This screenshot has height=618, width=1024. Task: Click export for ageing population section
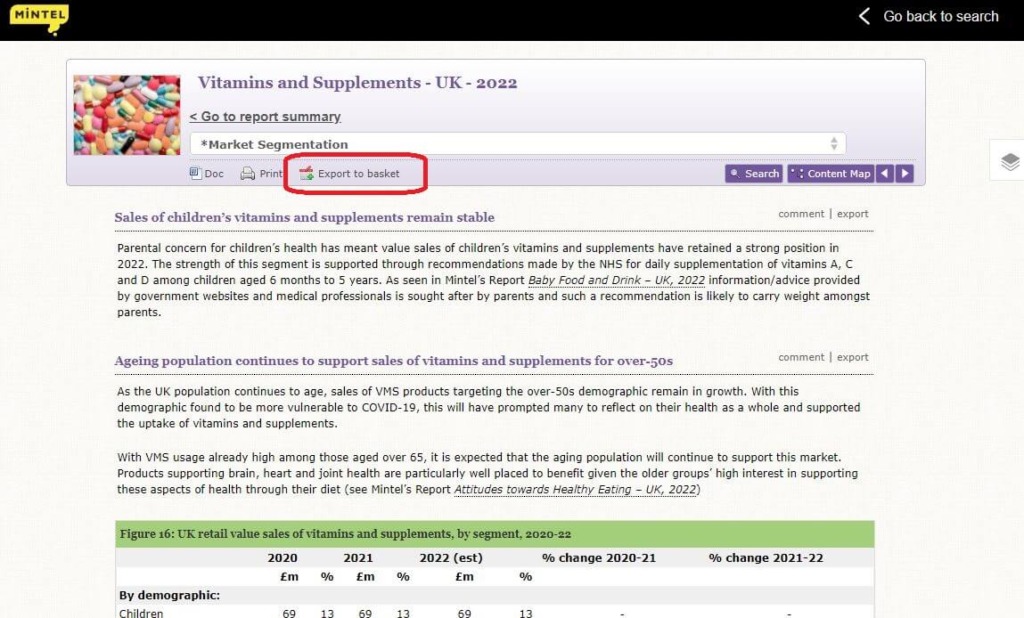pyautogui.click(x=853, y=357)
